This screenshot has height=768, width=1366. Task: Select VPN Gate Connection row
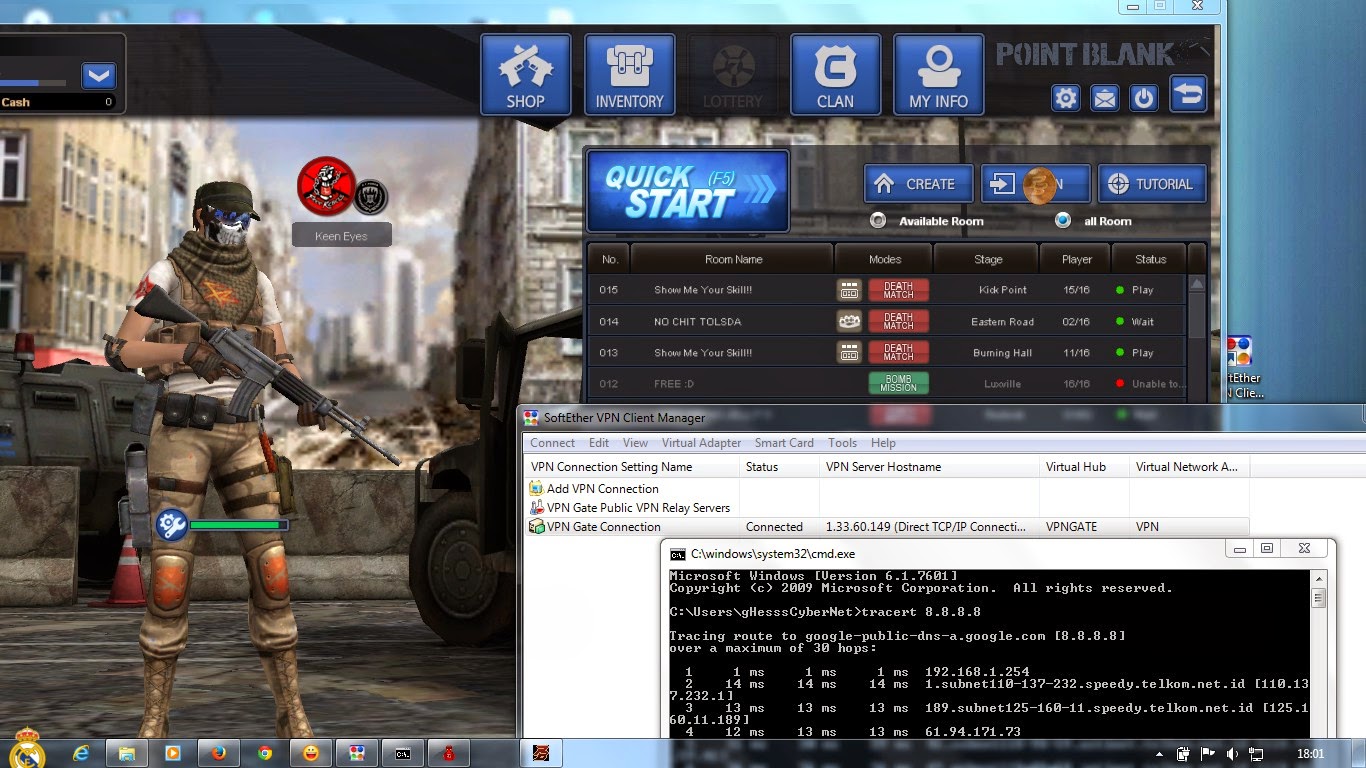pyautogui.click(x=887, y=527)
